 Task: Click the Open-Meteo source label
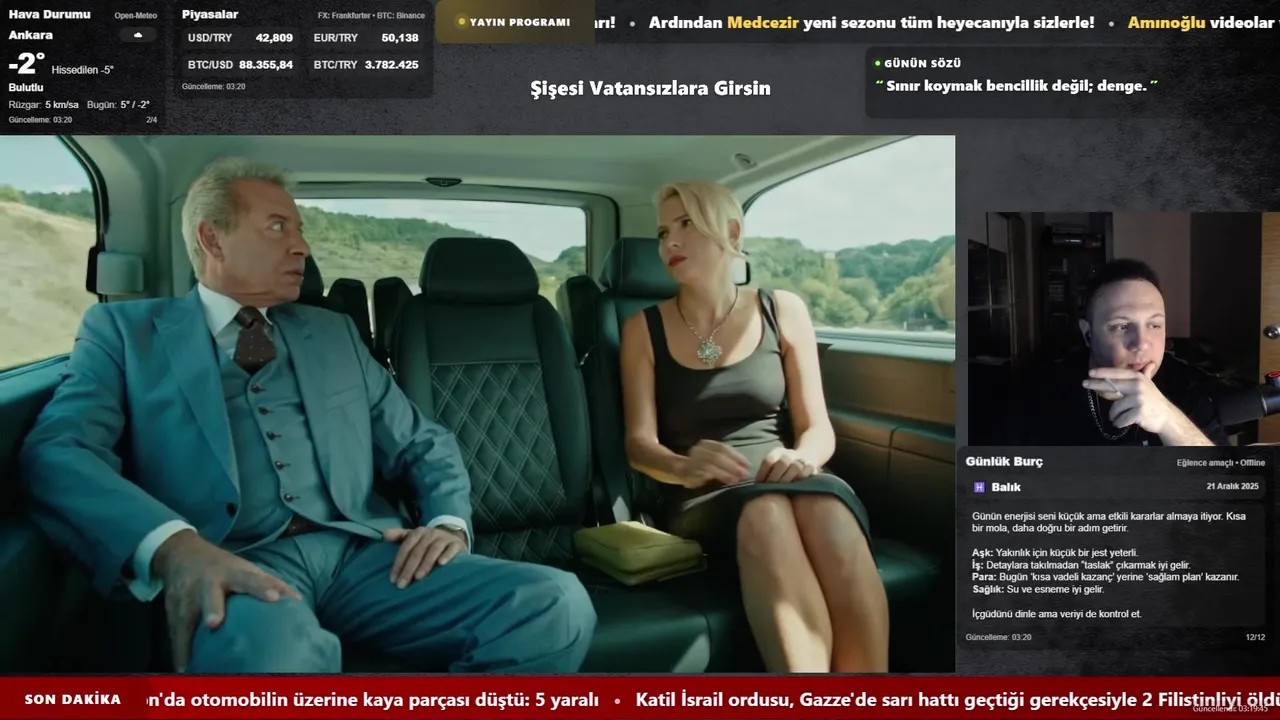click(136, 16)
